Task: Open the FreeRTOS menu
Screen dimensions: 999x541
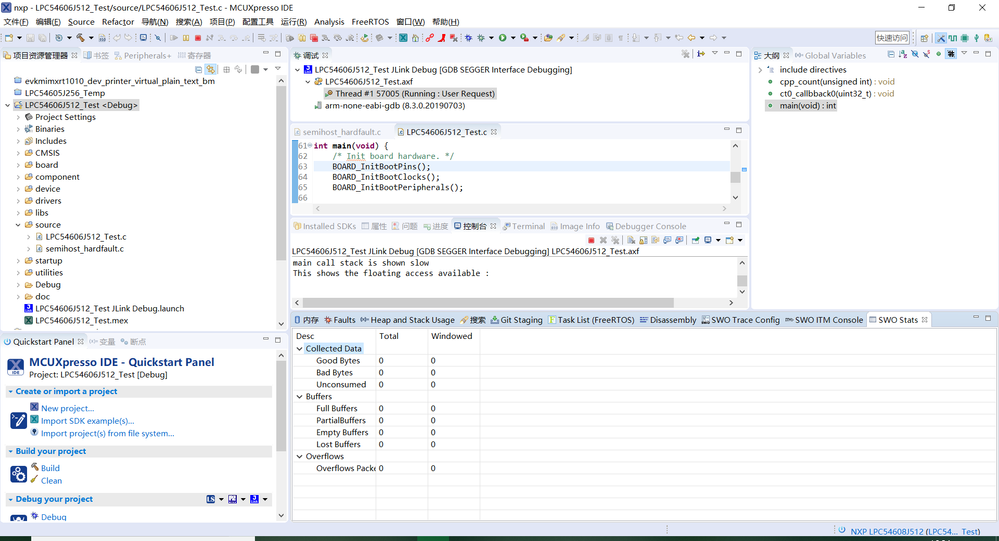Action: click(x=370, y=22)
